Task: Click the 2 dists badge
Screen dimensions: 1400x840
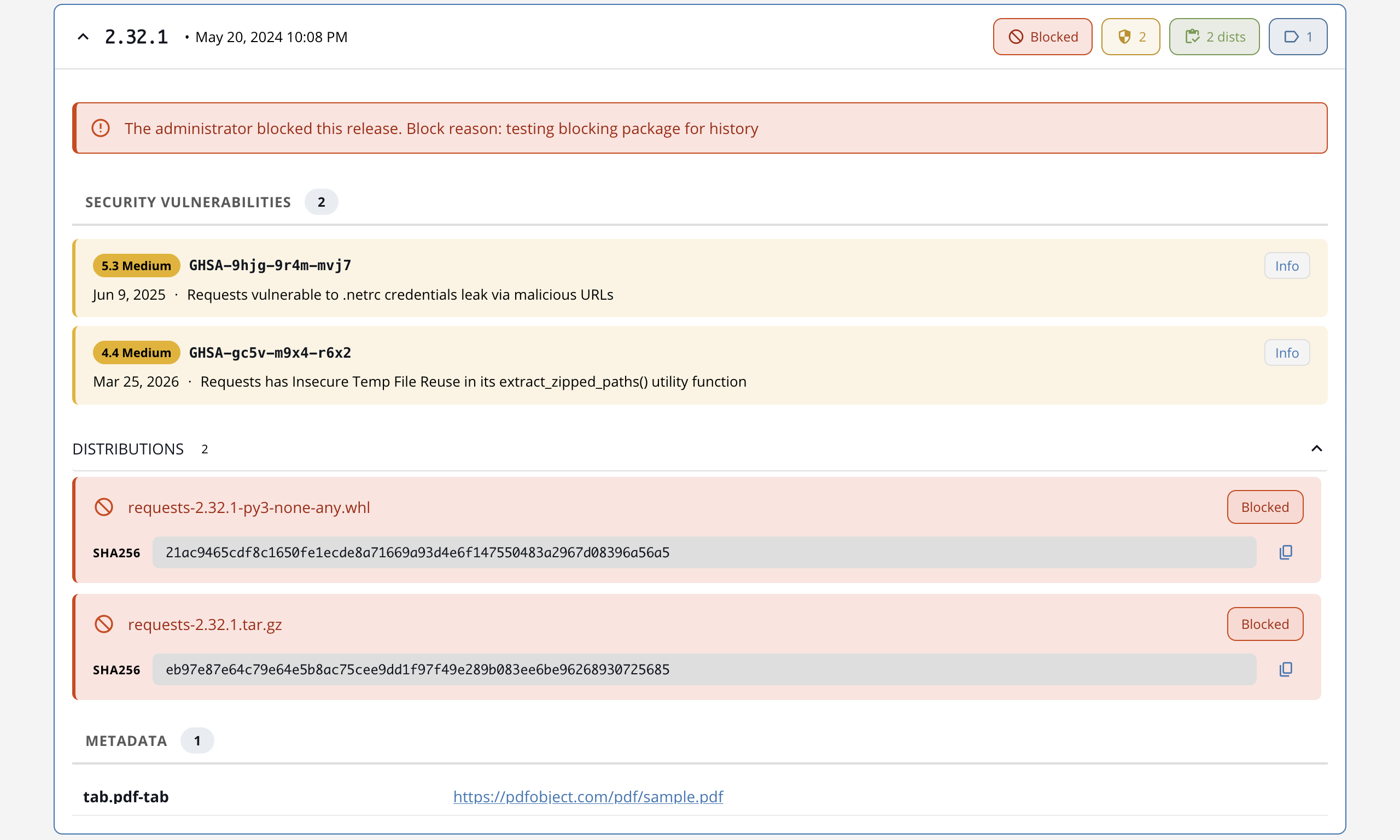Action: pyautogui.click(x=1214, y=37)
